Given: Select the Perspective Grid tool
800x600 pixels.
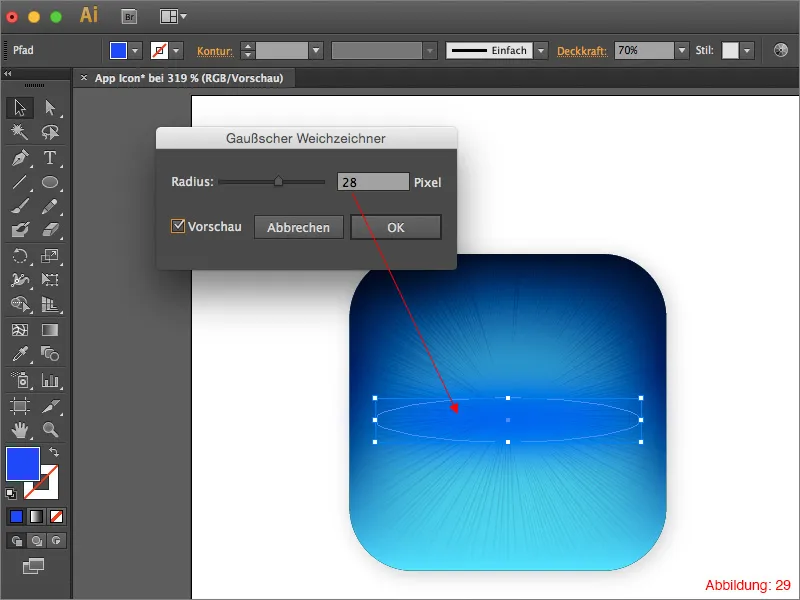Looking at the screenshot, I should click(50, 304).
